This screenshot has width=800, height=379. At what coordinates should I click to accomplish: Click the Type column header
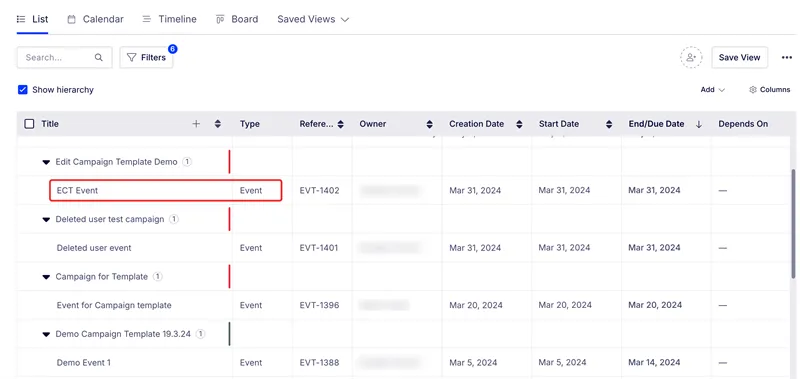tap(249, 124)
